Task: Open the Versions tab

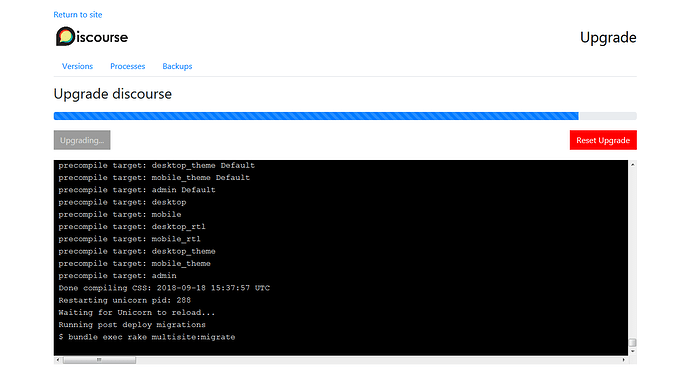Action: coord(77,66)
